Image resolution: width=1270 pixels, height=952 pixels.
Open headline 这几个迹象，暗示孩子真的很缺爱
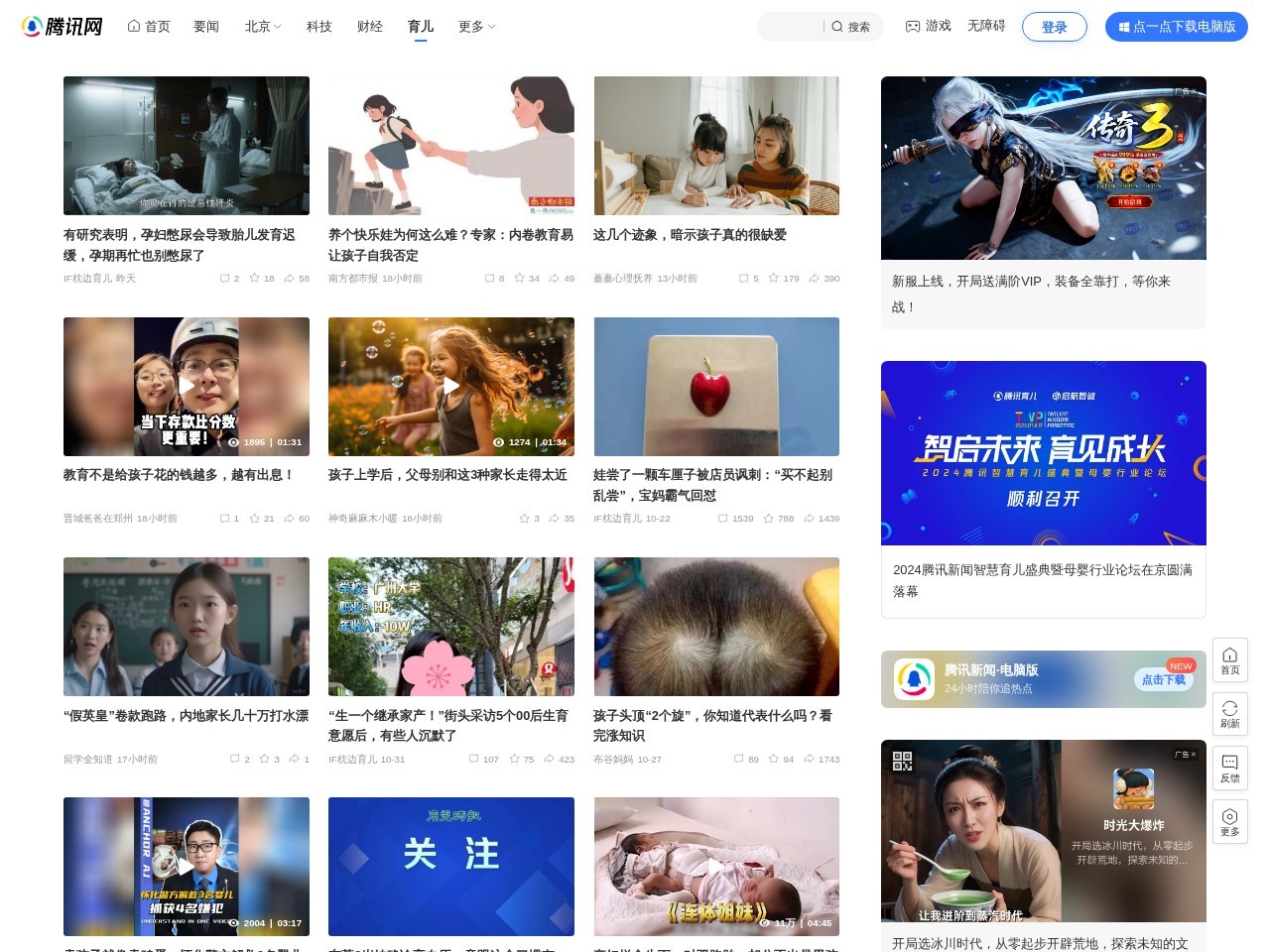point(690,235)
